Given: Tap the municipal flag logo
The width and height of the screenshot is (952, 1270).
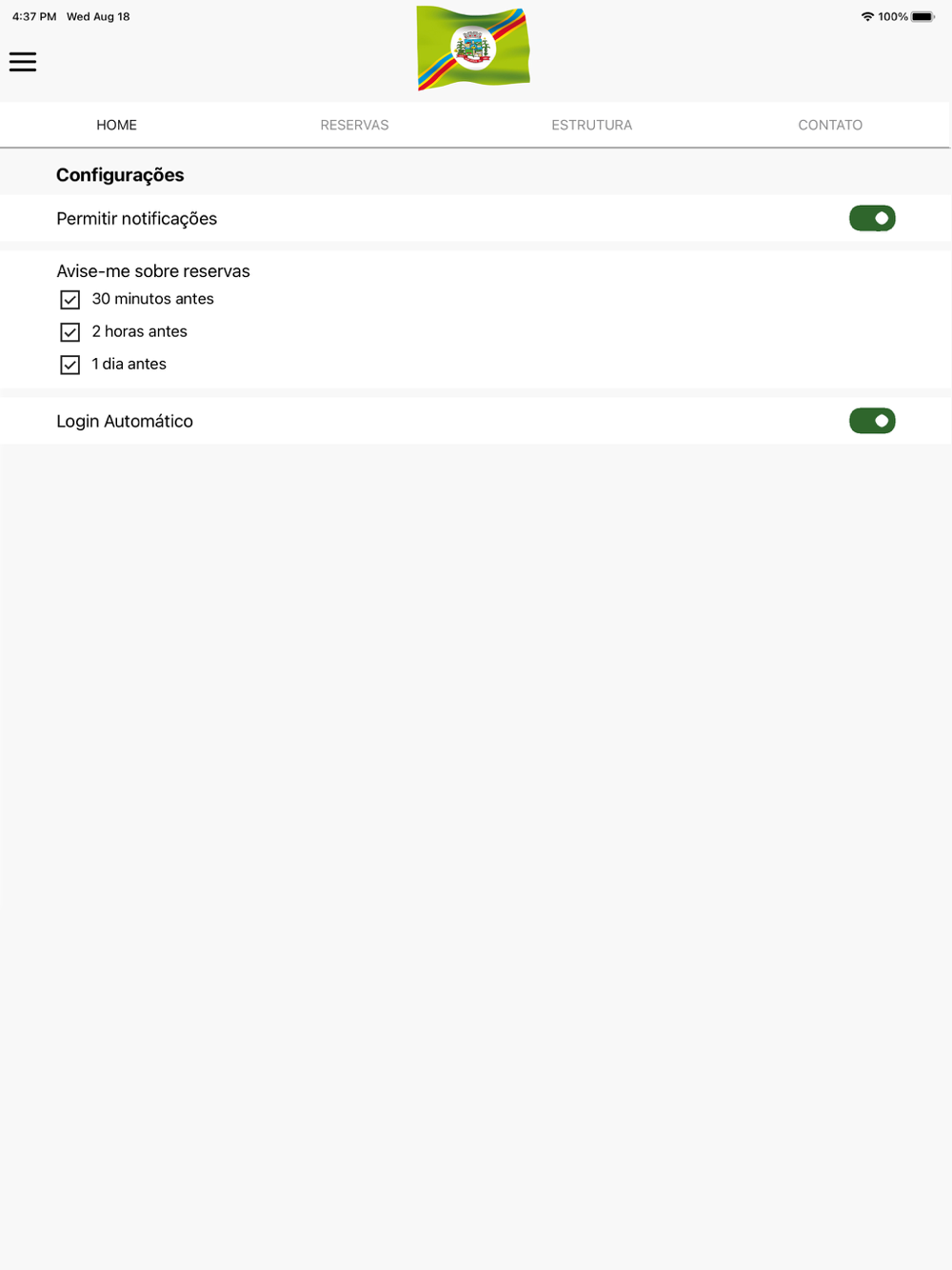Looking at the screenshot, I should tap(473, 48).
